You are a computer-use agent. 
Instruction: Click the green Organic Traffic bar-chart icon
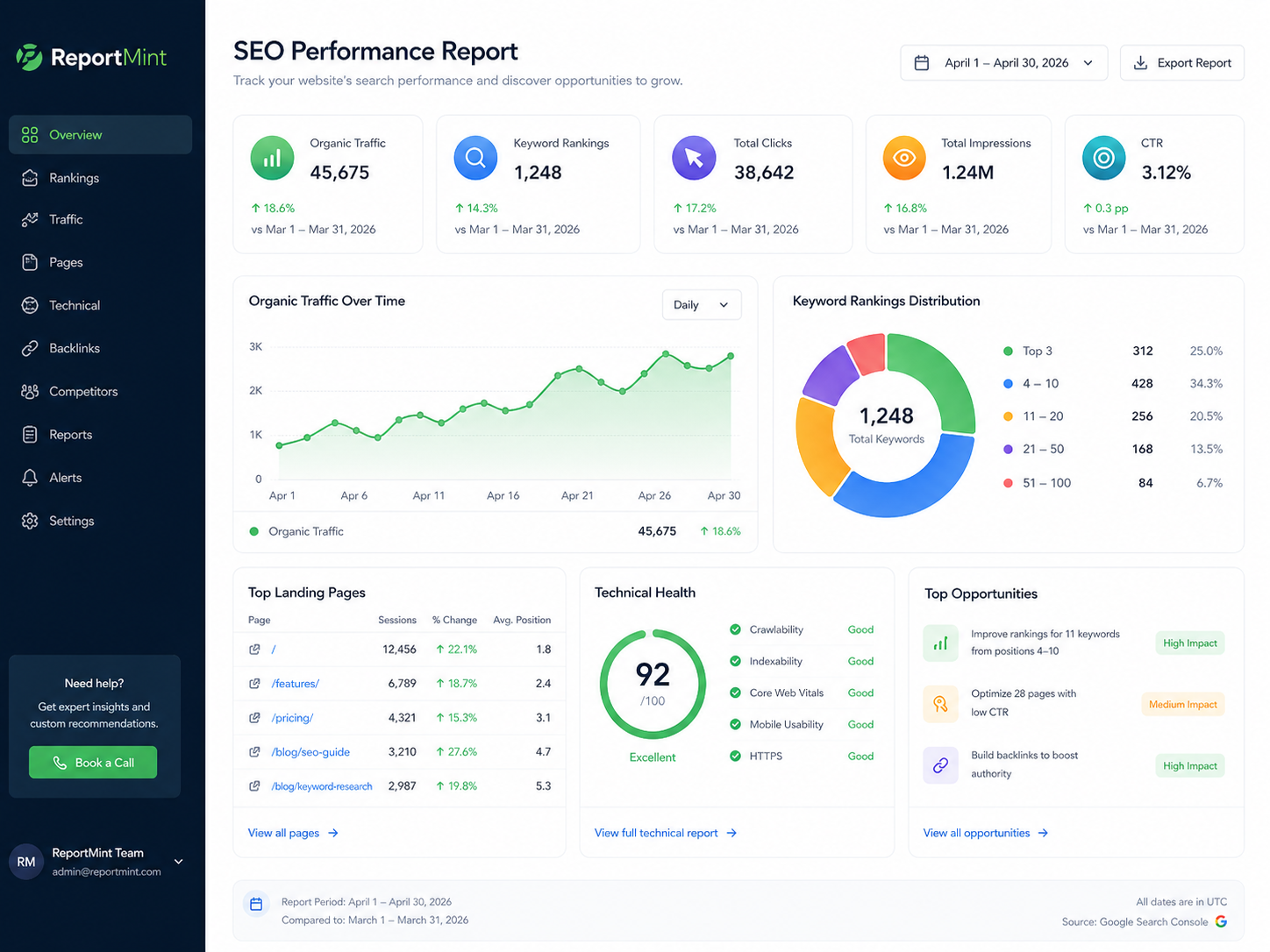(273, 158)
